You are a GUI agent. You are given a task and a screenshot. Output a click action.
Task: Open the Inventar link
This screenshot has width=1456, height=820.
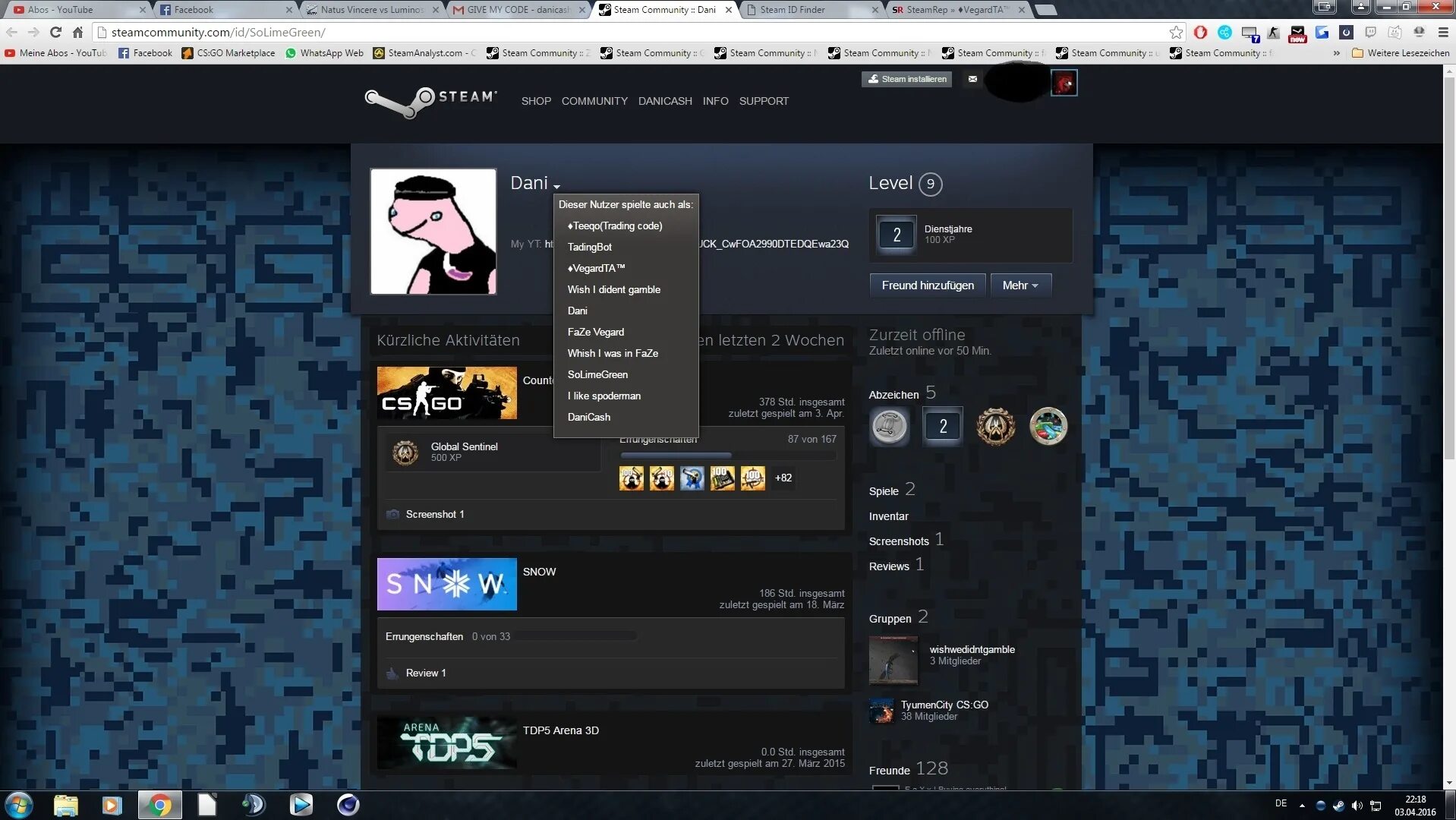(888, 516)
